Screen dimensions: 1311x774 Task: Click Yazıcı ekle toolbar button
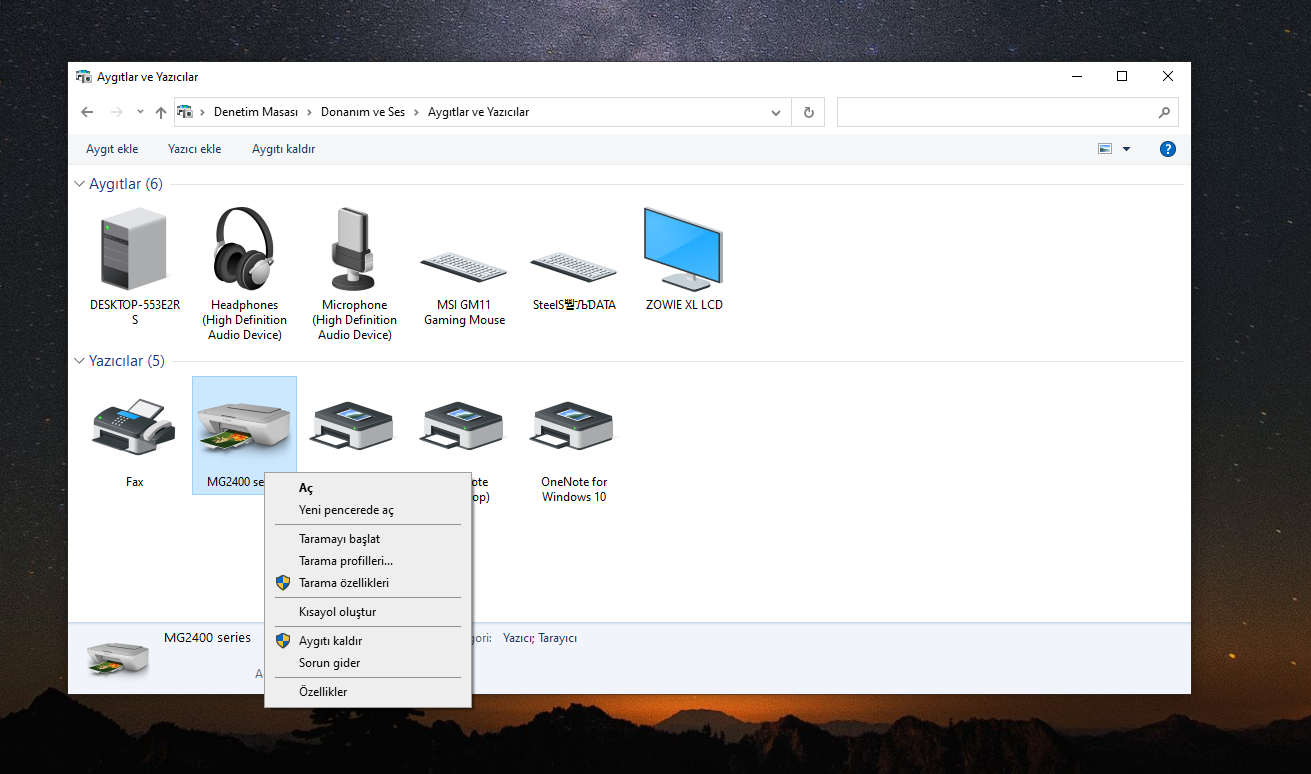[194, 149]
